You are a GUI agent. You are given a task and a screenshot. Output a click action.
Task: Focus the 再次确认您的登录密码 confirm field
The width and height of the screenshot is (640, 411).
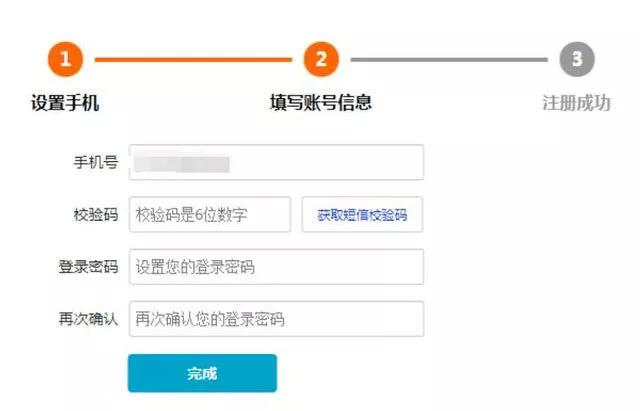coord(275,319)
